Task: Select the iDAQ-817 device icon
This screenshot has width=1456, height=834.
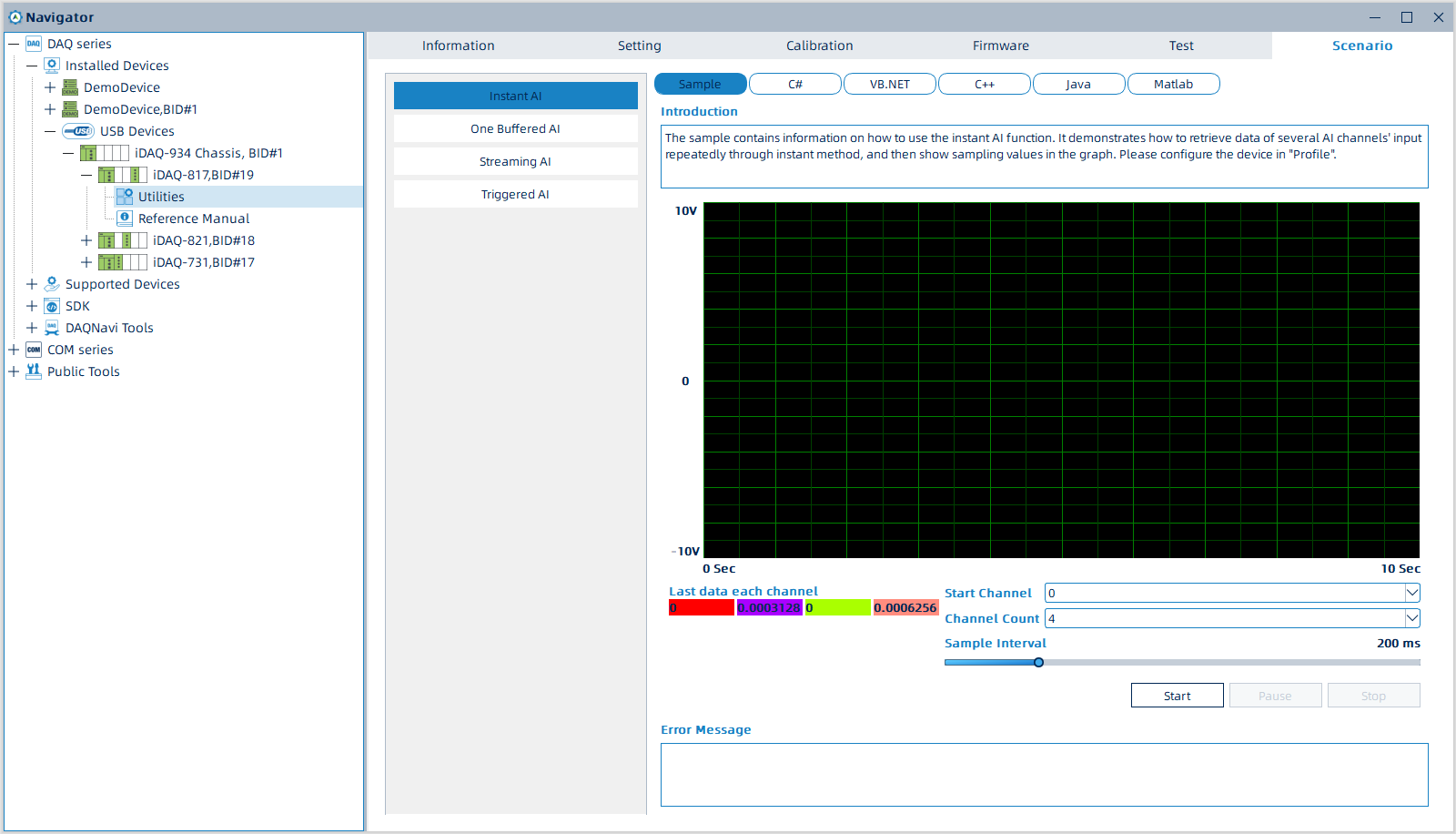Action: (123, 174)
